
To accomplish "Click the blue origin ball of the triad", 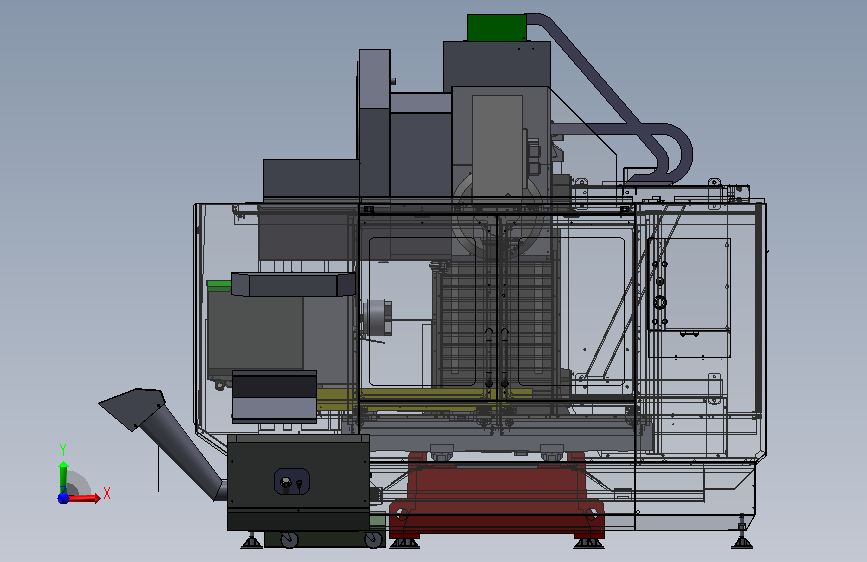I will click(x=63, y=498).
